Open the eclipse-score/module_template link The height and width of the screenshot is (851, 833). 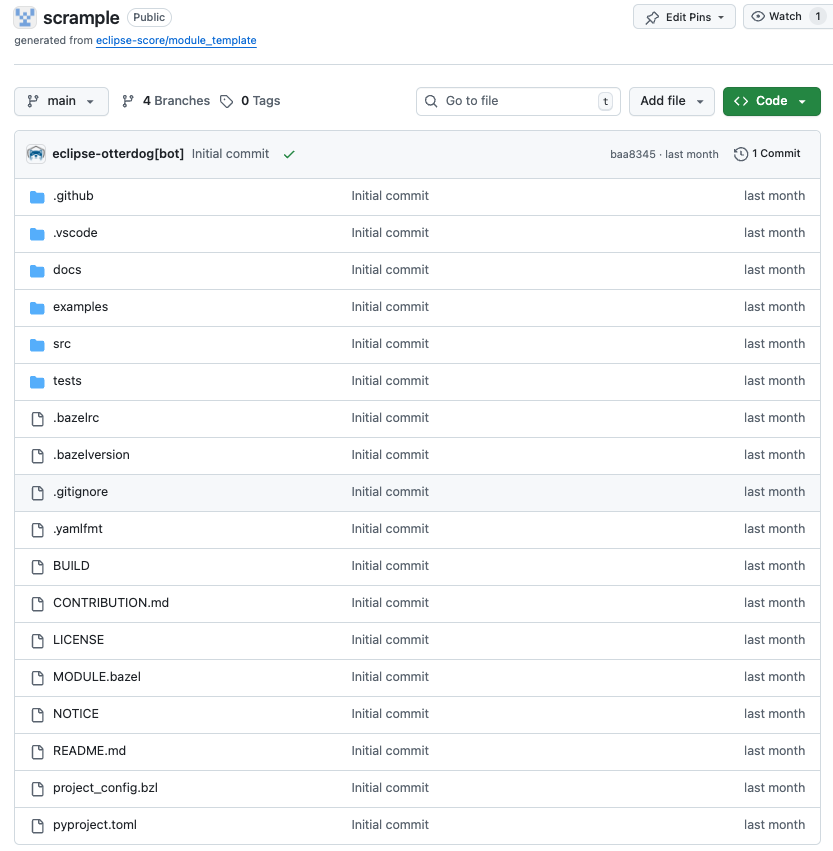coord(176,41)
